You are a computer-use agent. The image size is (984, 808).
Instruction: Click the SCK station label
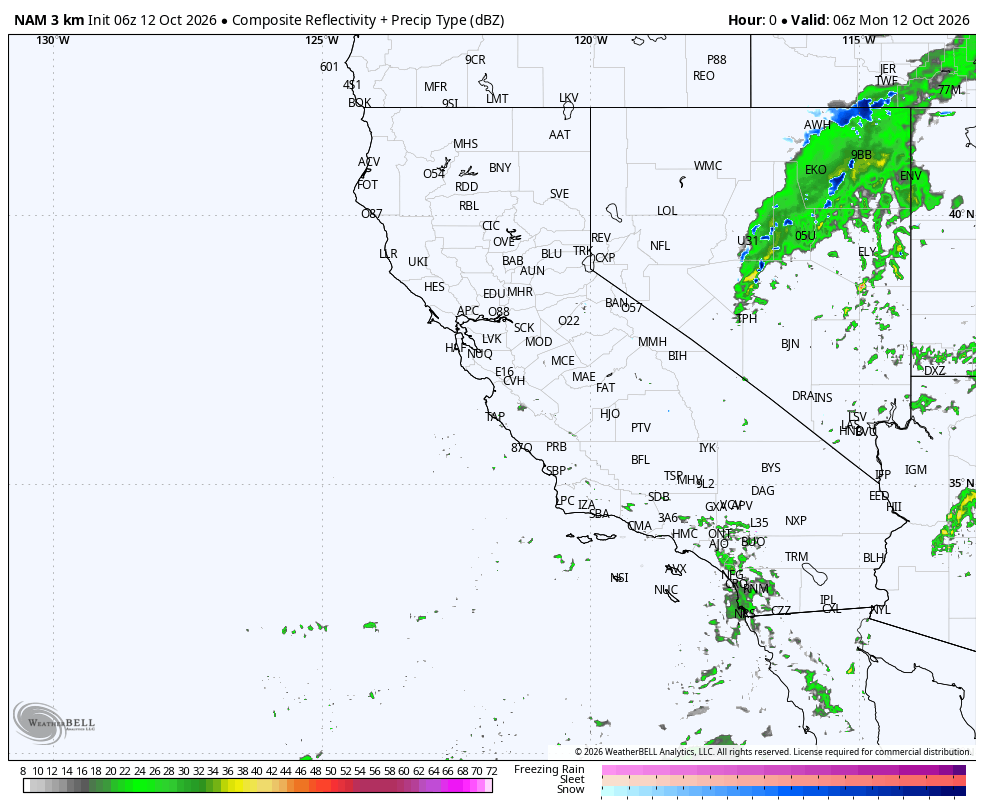pyautogui.click(x=524, y=327)
